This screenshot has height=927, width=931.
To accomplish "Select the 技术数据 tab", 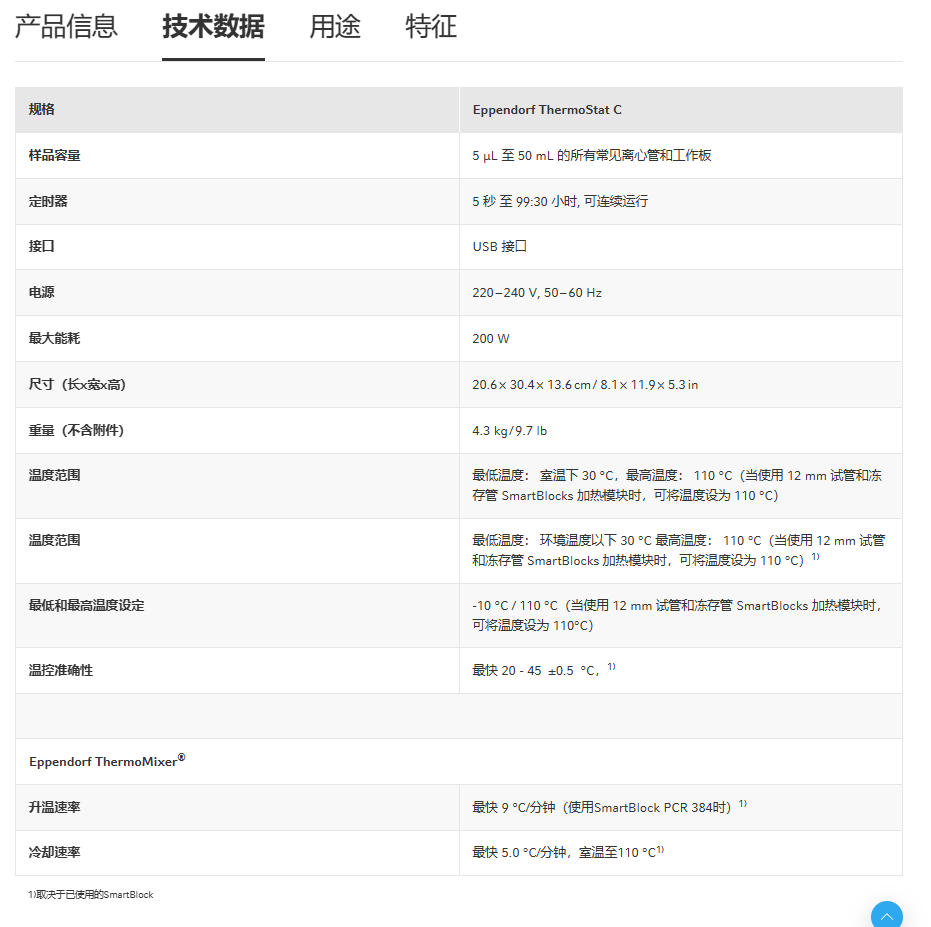I will coord(213,27).
